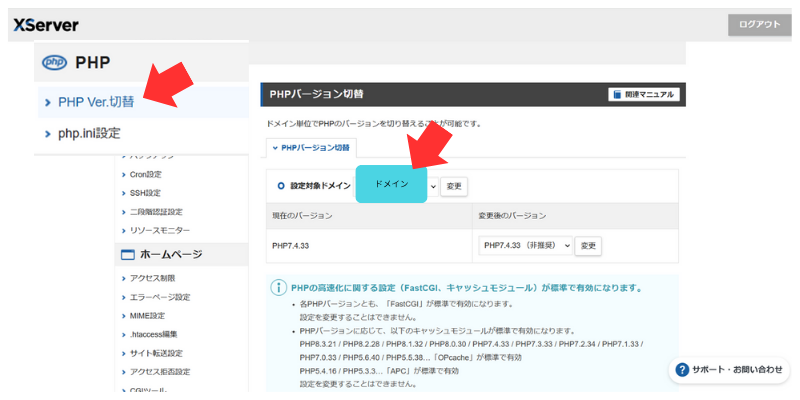Open .htaccess編集 in the sidebar

point(154,335)
